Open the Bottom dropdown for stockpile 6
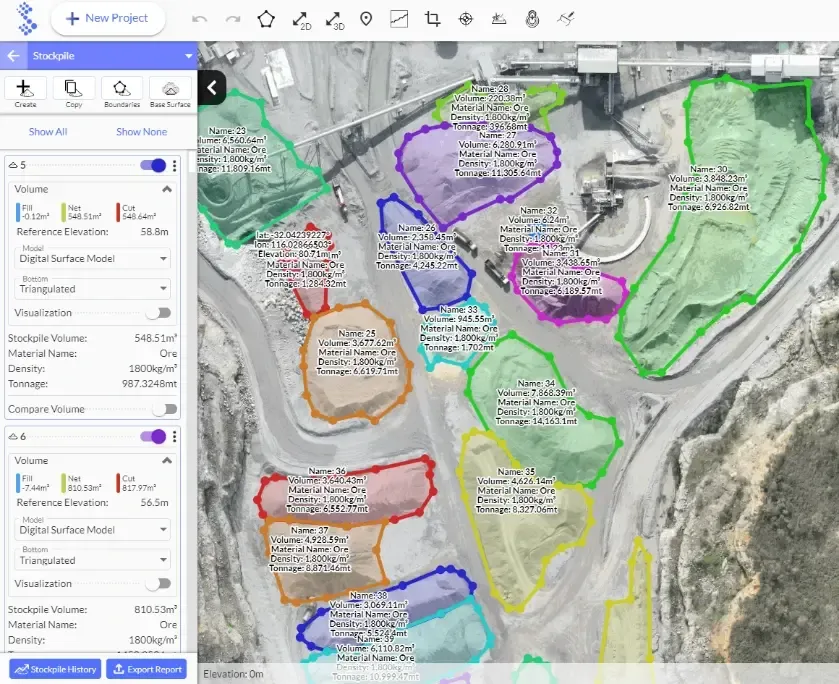Screen dimensions: 839x684 coord(93,560)
